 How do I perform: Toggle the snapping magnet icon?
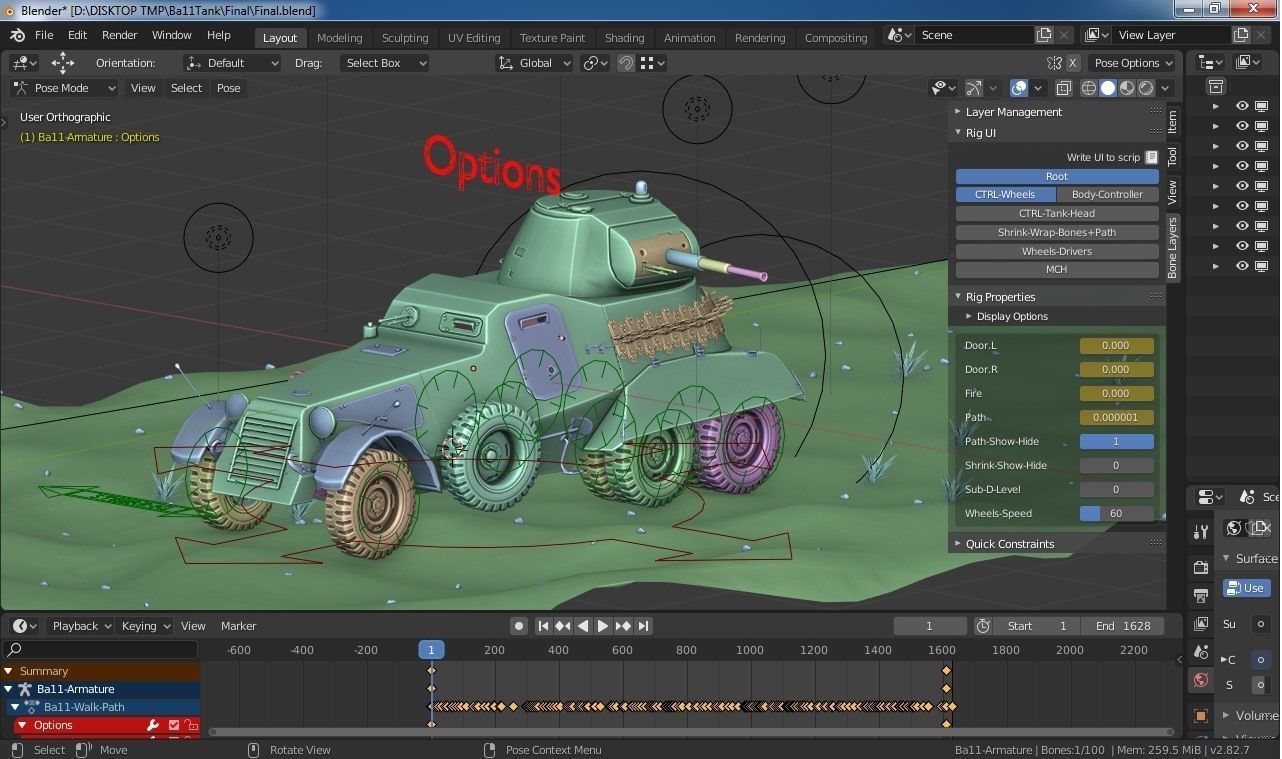click(626, 63)
